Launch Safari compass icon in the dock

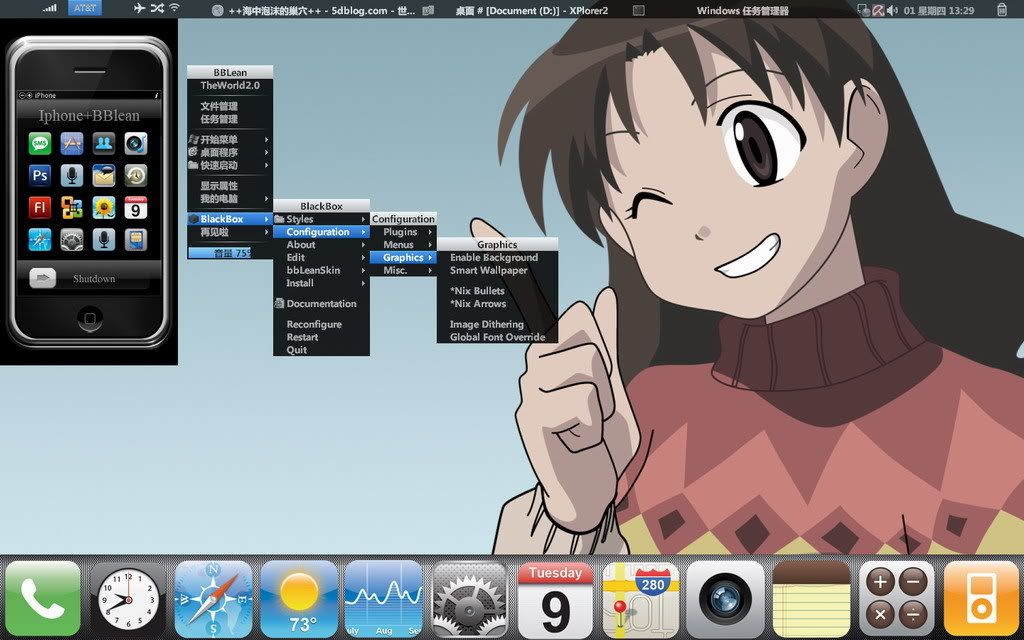(214, 598)
